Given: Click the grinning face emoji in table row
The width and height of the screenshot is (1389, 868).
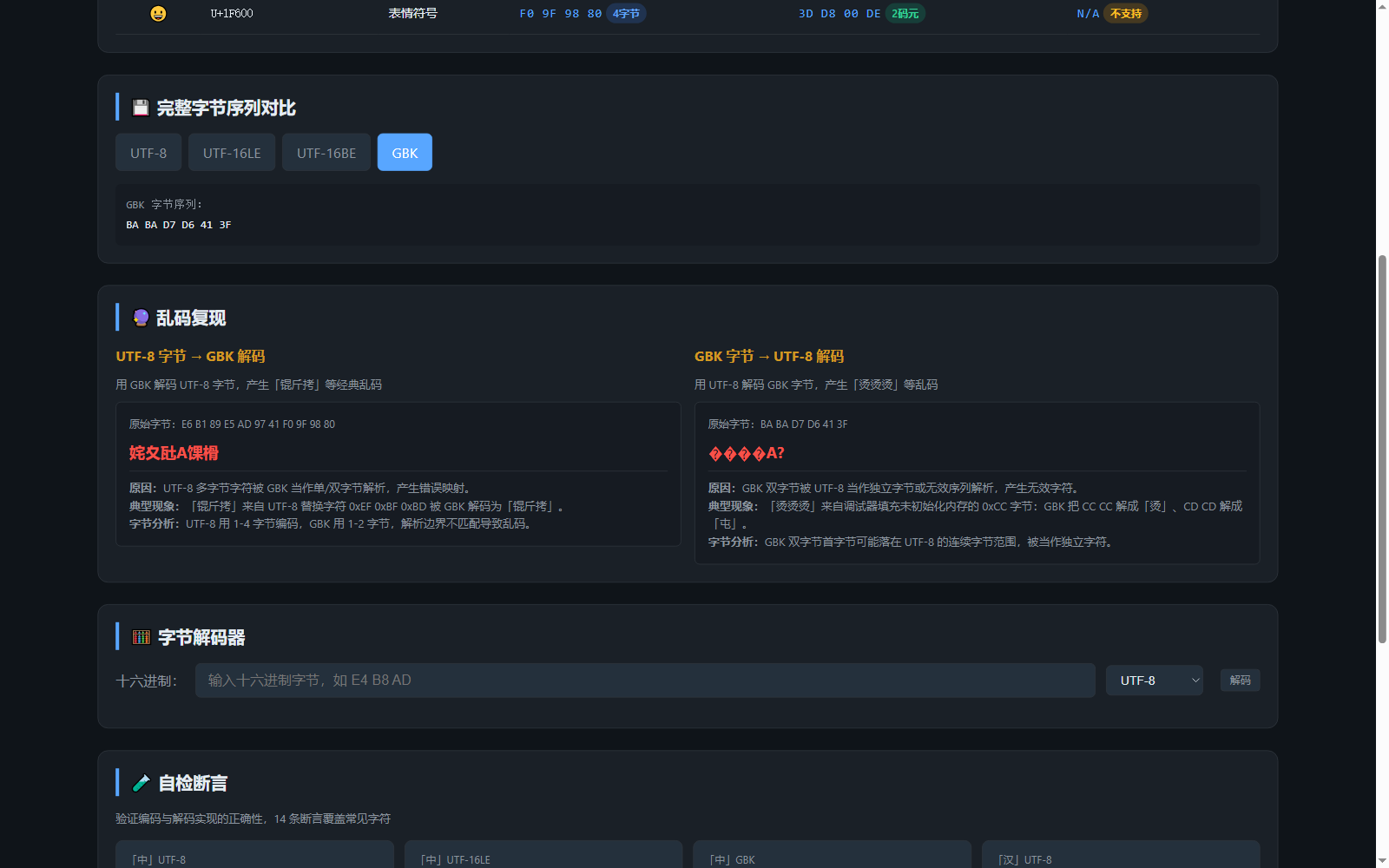Looking at the screenshot, I should click(x=158, y=13).
